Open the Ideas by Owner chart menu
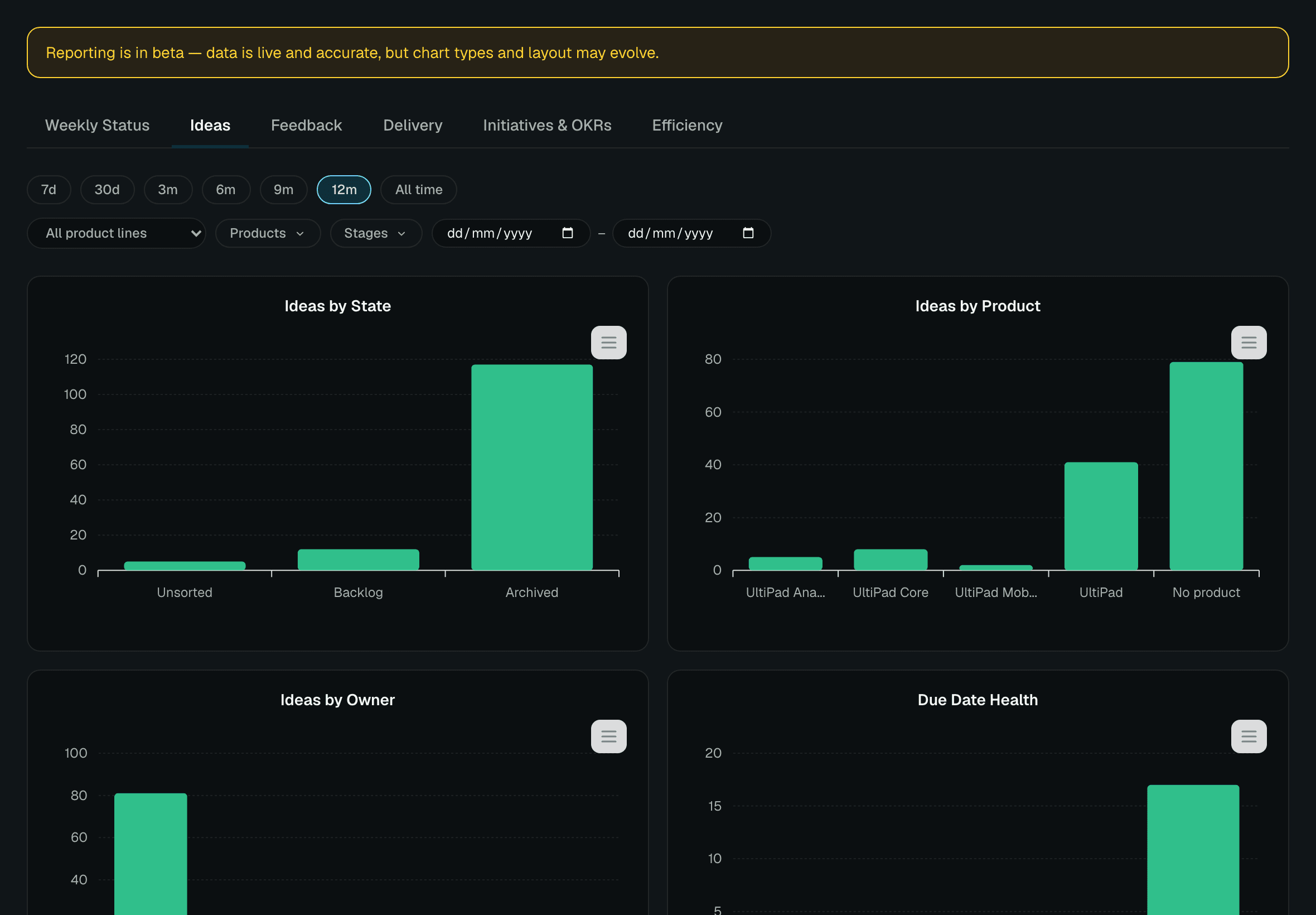Screen dimensions: 1316x915 tap(608, 736)
